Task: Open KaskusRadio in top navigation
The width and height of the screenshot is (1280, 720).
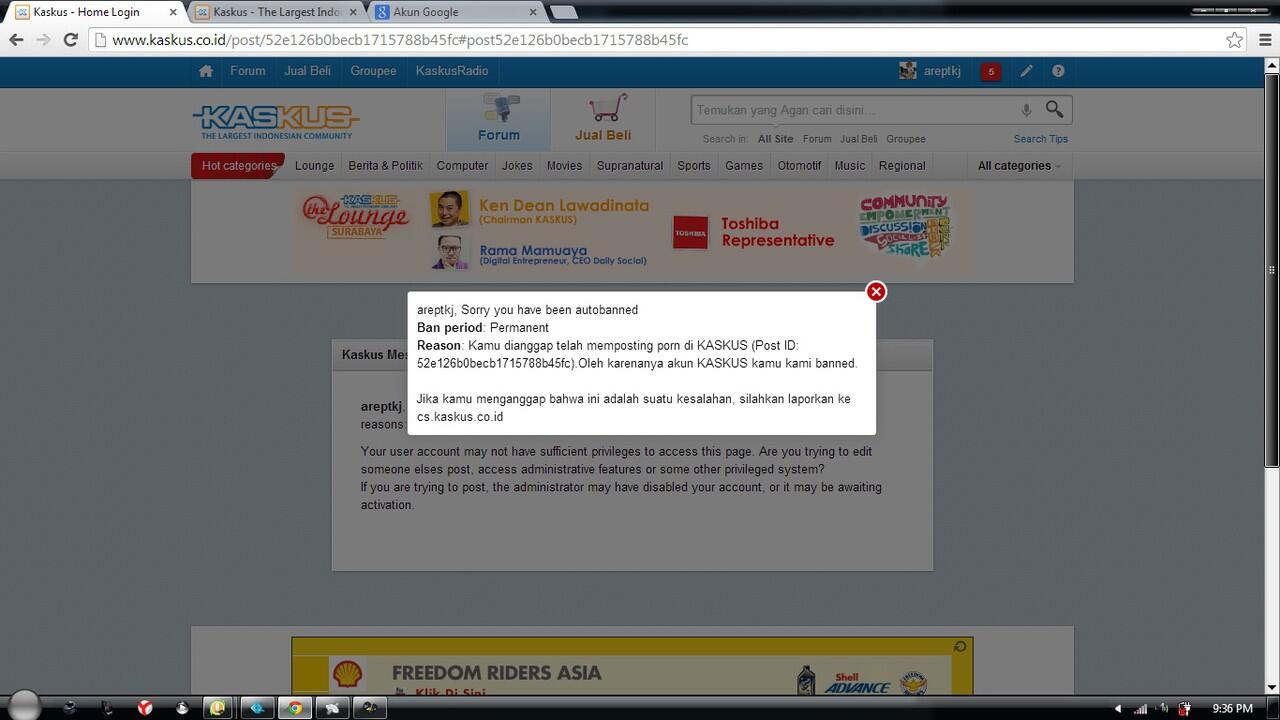Action: point(452,71)
